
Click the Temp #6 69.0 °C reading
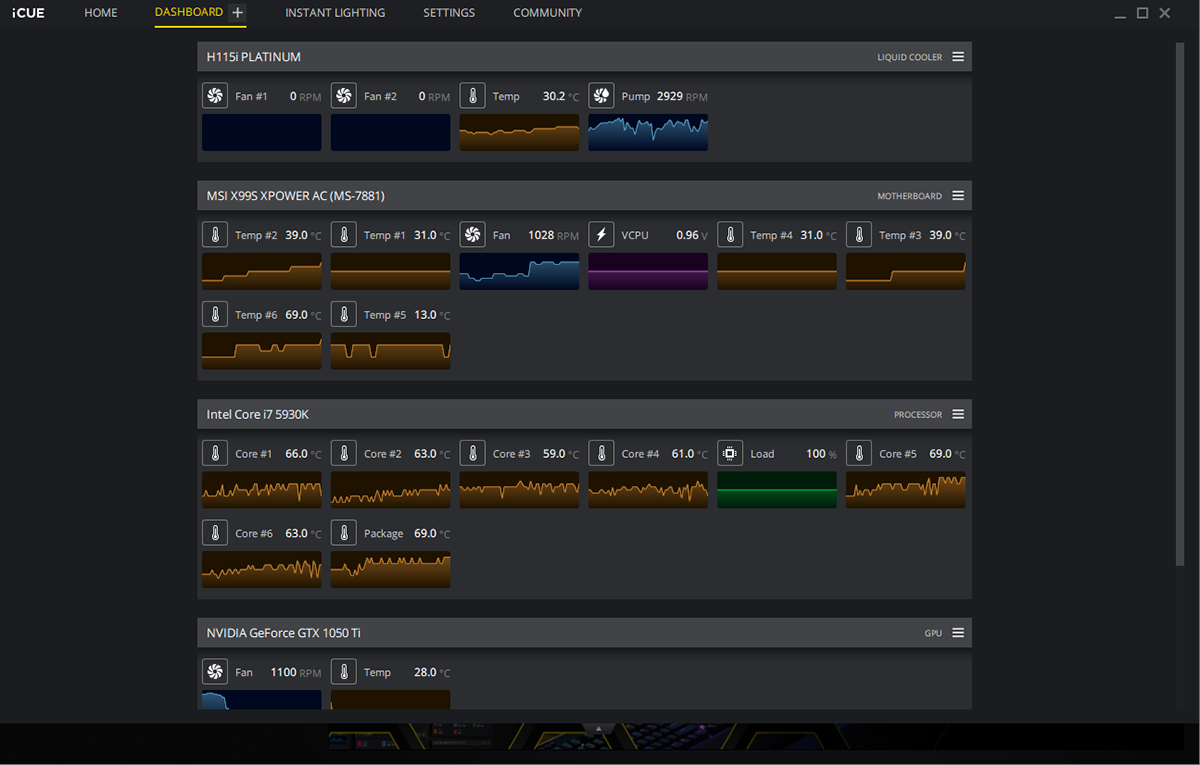point(304,315)
